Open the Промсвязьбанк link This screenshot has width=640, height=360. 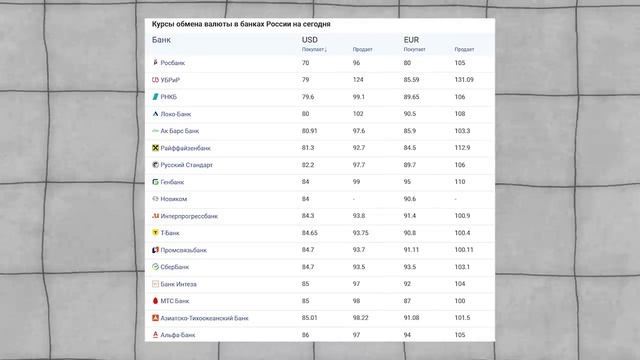(x=184, y=250)
